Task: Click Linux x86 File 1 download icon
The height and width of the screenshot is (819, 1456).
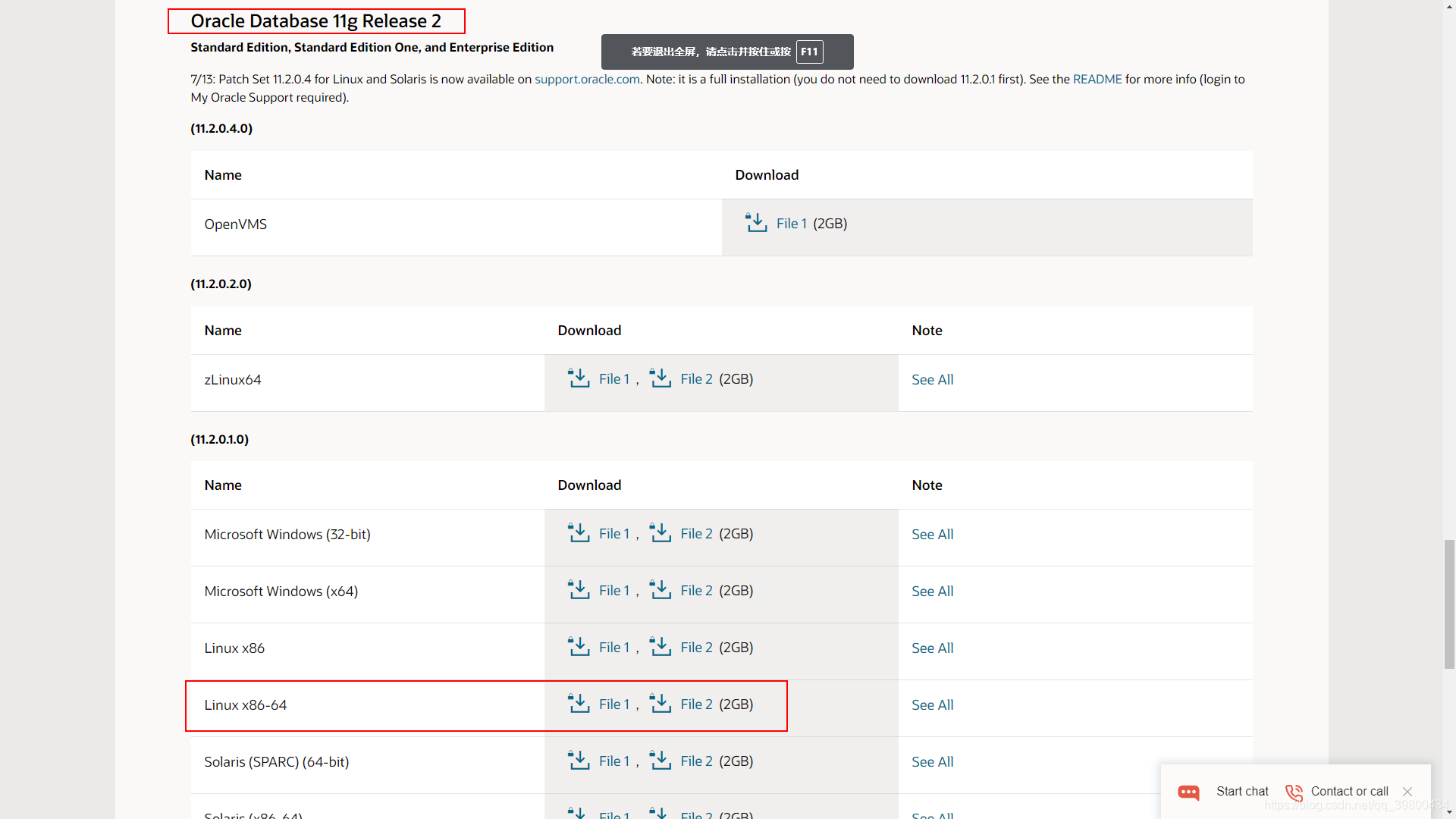Action: click(x=579, y=646)
